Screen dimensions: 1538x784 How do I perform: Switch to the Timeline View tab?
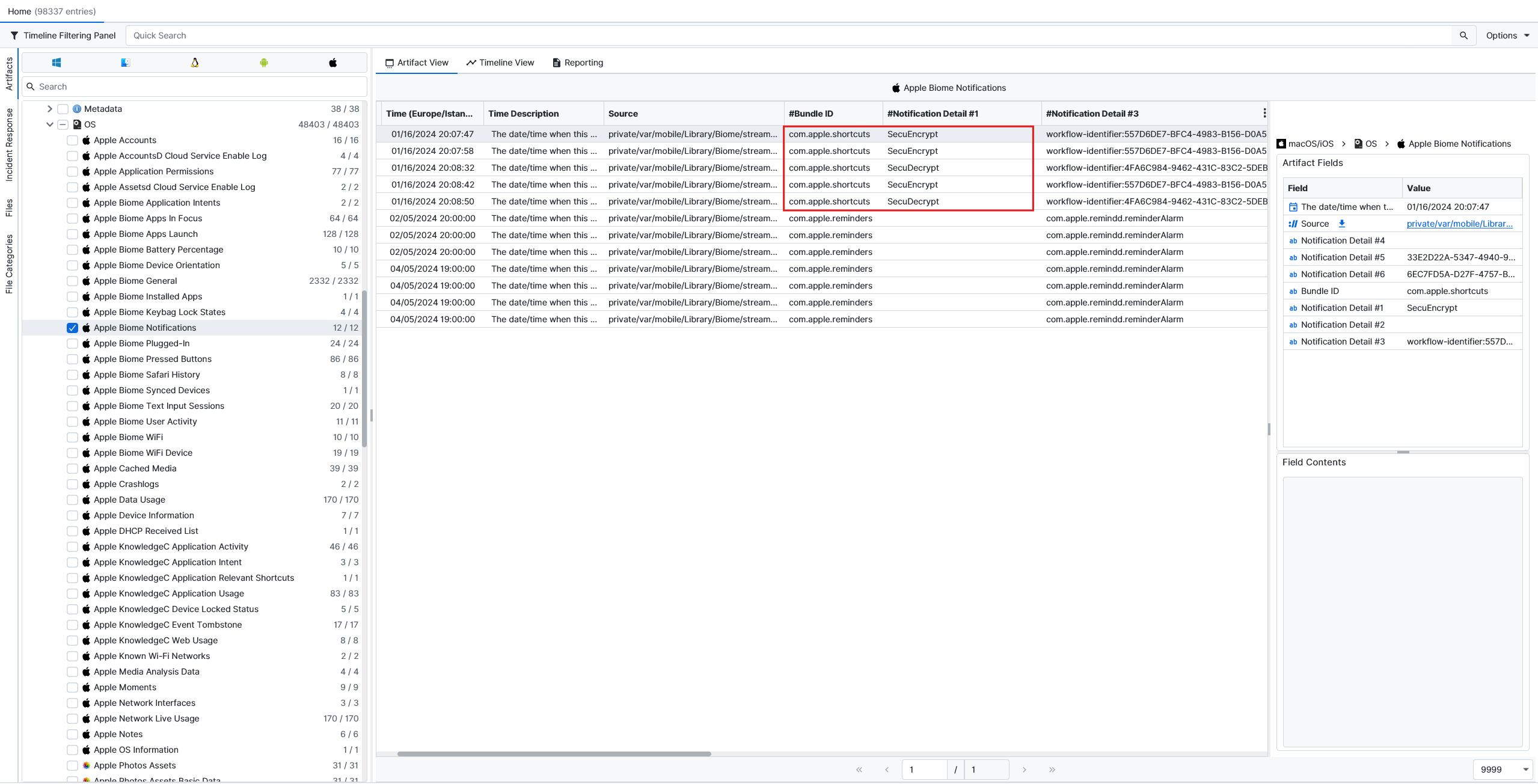(x=500, y=63)
